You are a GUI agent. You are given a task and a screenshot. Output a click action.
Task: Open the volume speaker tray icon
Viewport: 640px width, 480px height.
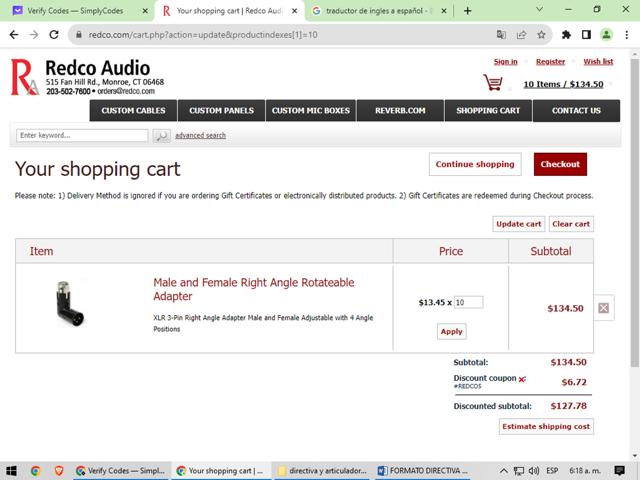coord(534,471)
